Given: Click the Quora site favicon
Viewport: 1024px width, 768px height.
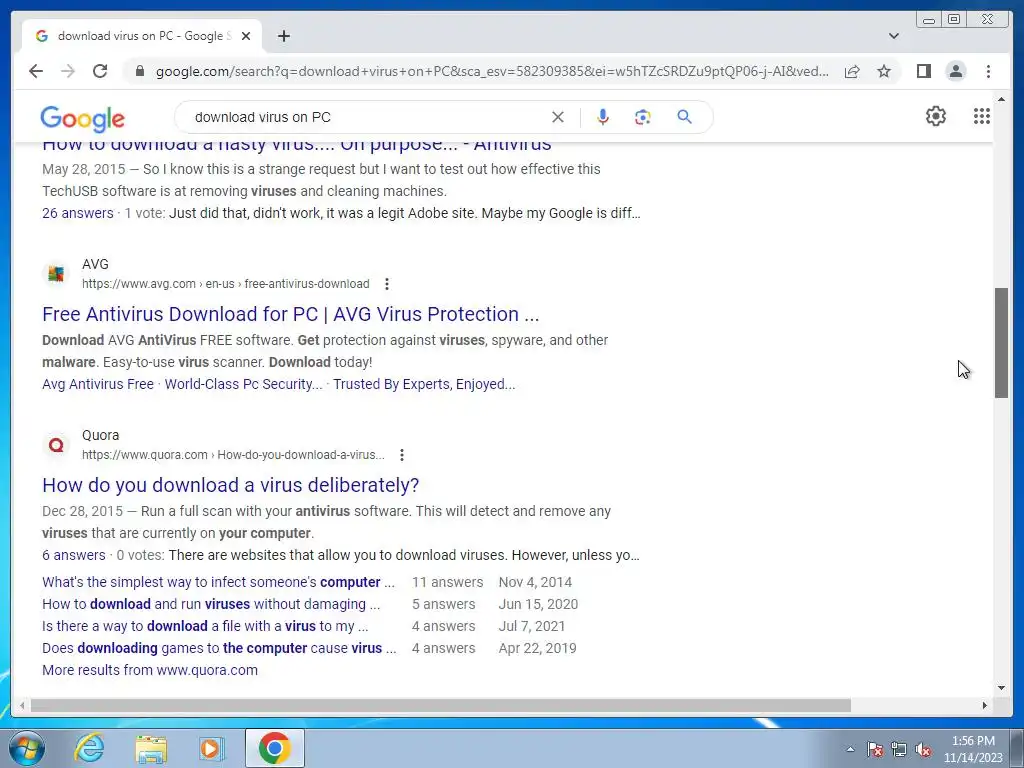Looking at the screenshot, I should 56,445.
